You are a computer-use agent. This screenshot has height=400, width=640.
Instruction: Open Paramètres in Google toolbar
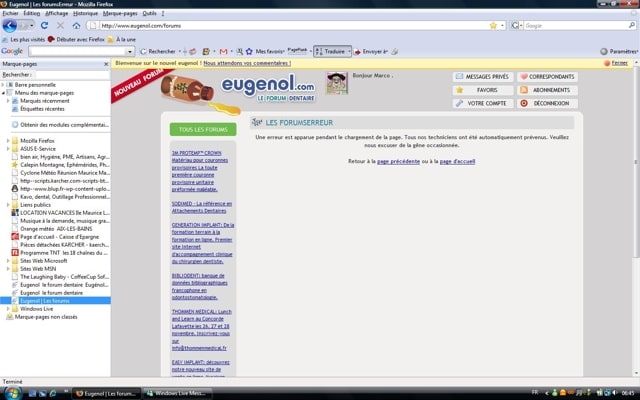tap(619, 51)
